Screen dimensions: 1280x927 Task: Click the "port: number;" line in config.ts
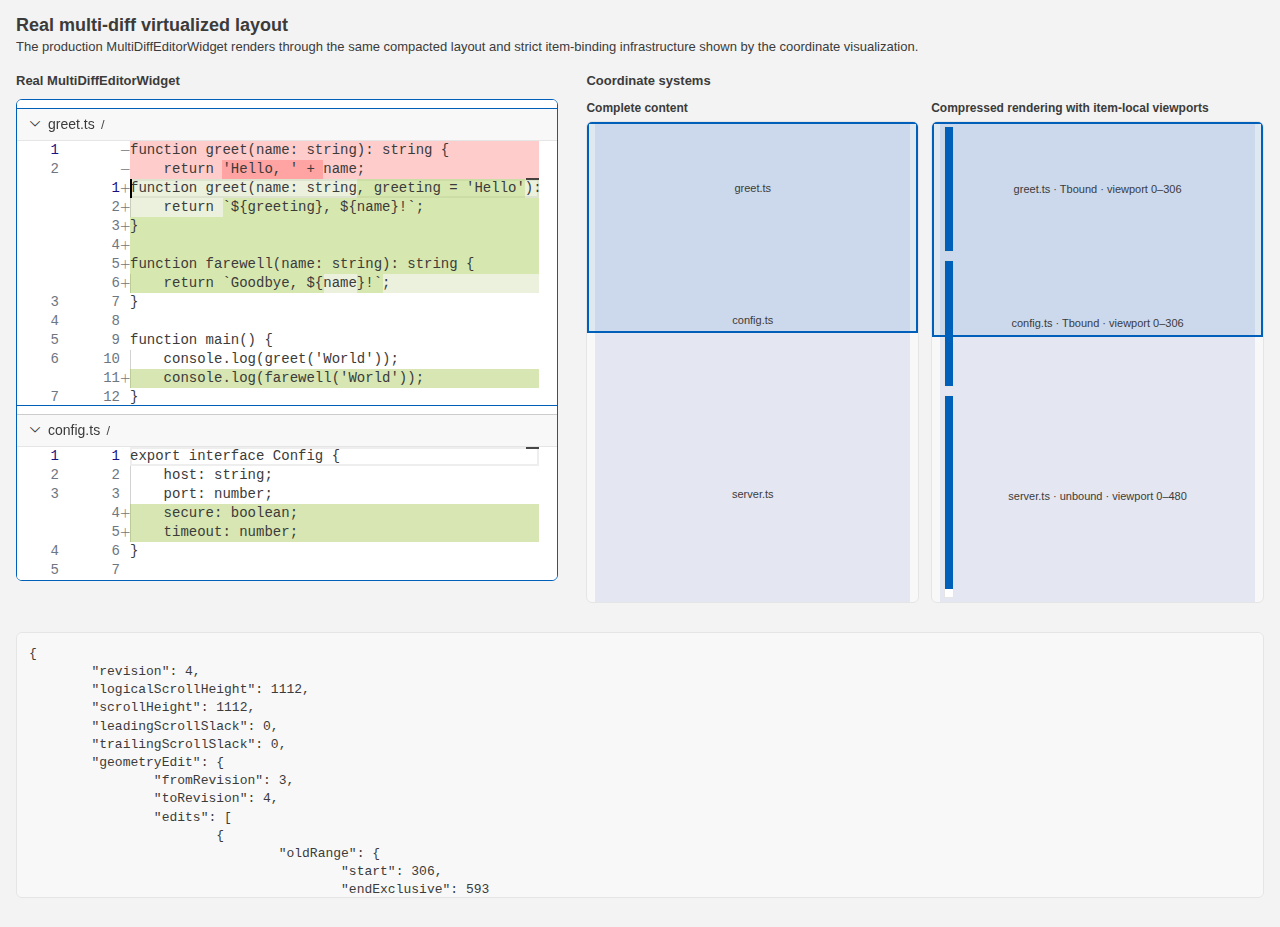(218, 494)
